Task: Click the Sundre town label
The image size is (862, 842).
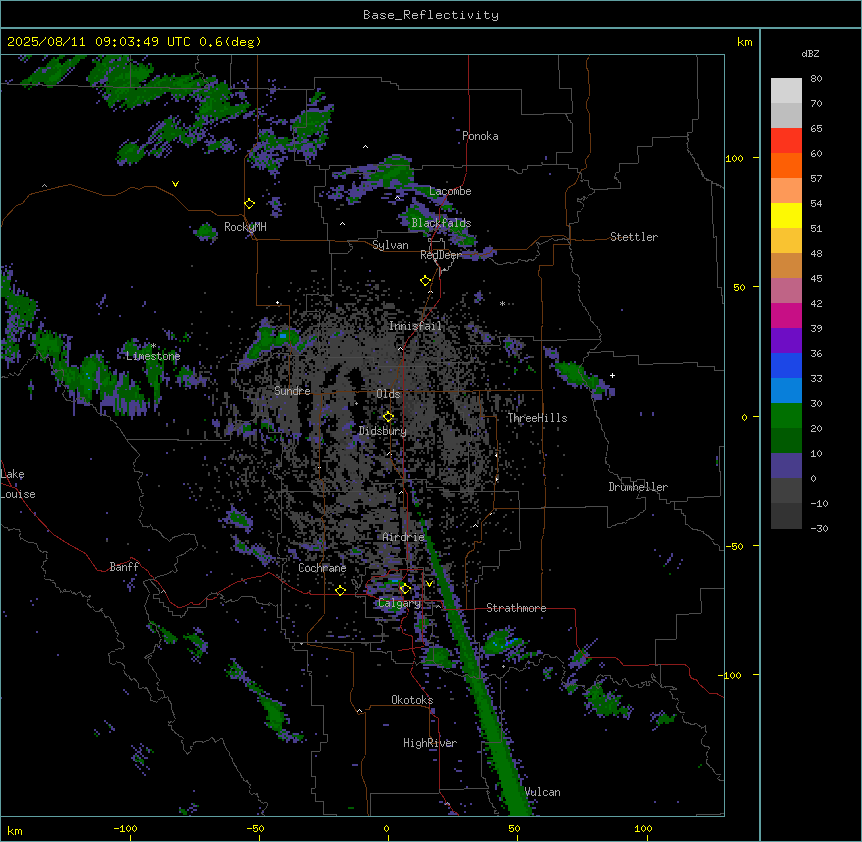Action: [x=292, y=391]
